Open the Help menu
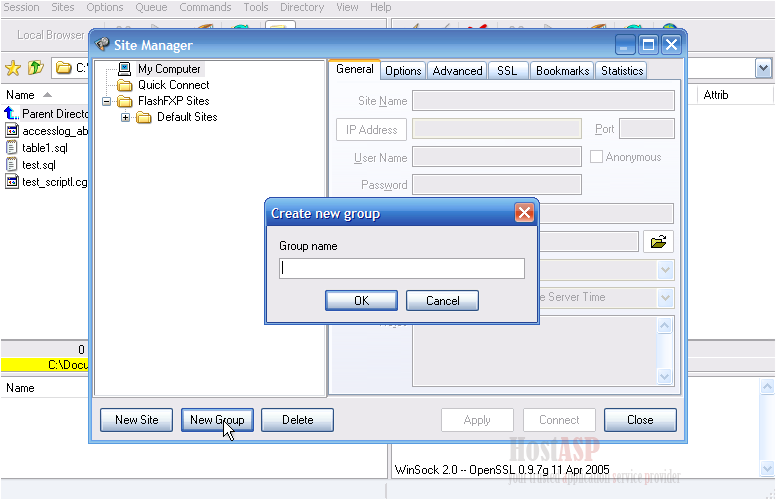This screenshot has height=500, width=776. (x=381, y=7)
